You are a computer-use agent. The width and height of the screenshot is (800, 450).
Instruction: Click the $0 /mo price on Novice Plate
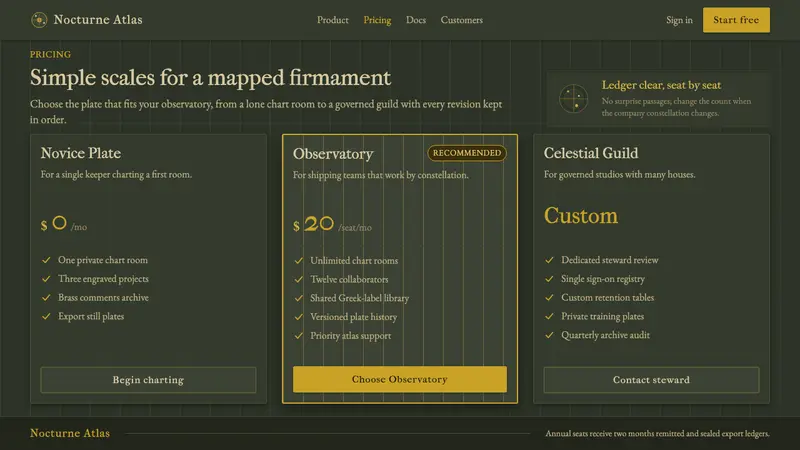click(x=64, y=224)
